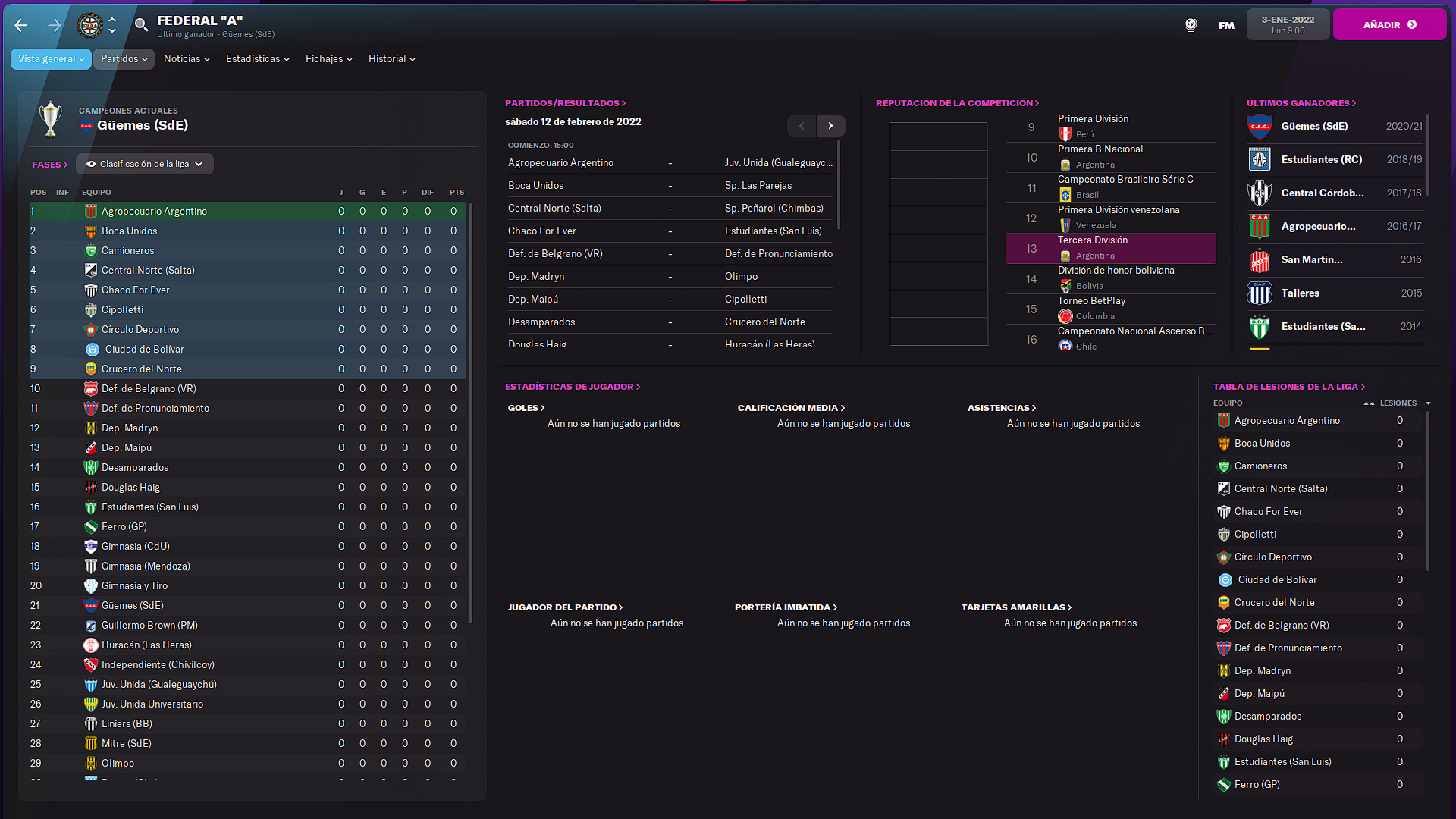Image resolution: width=1456 pixels, height=819 pixels.
Task: Open the Fases link
Action: pos(50,165)
